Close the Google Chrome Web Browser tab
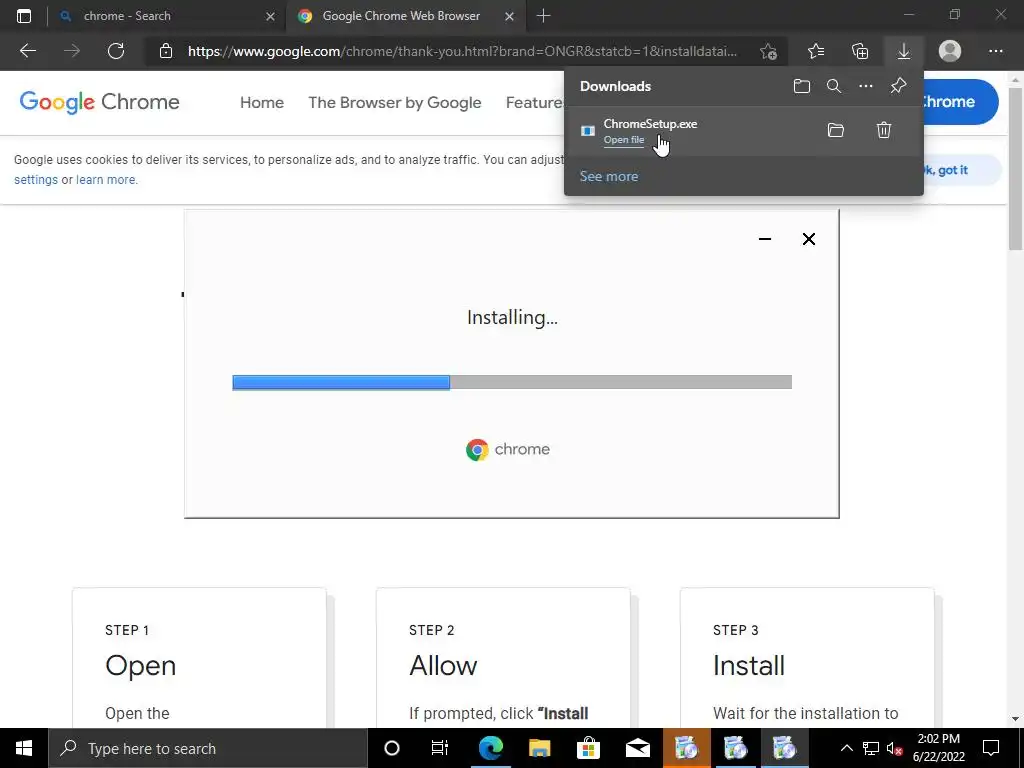The height and width of the screenshot is (768, 1024). (x=510, y=16)
